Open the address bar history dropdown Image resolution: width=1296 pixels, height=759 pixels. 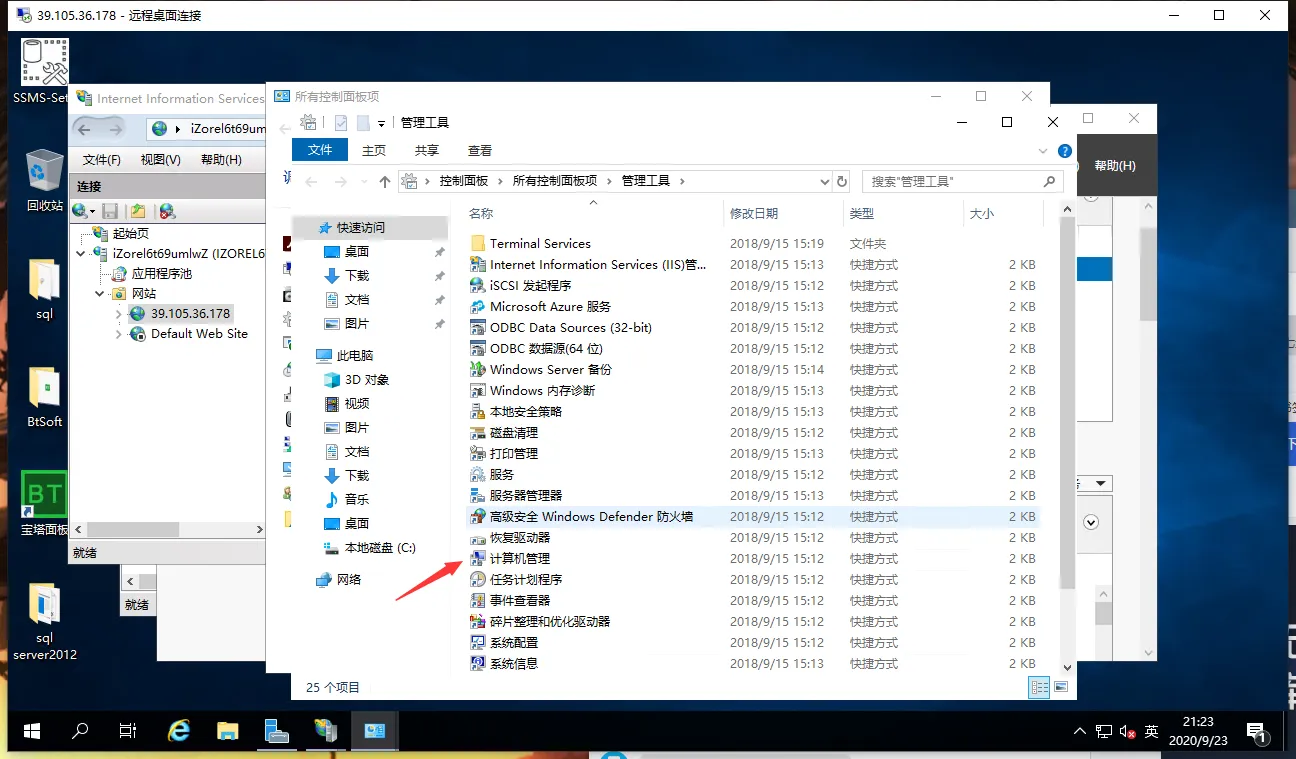coord(825,181)
